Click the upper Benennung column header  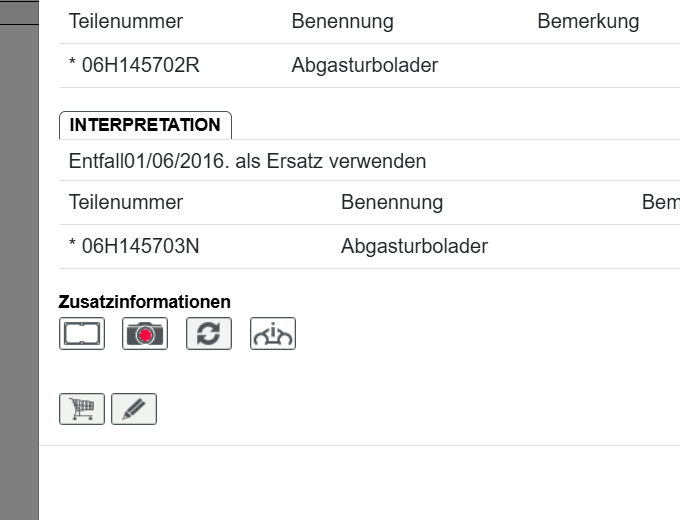coord(342,21)
